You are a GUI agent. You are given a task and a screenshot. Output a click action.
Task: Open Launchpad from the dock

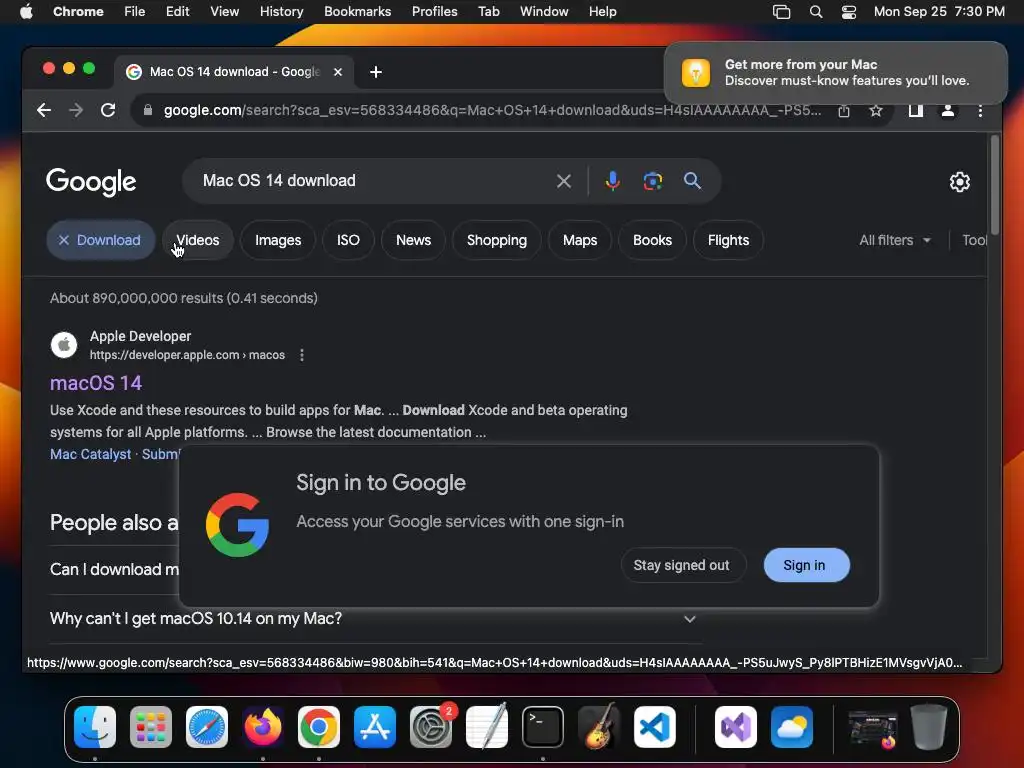[151, 727]
